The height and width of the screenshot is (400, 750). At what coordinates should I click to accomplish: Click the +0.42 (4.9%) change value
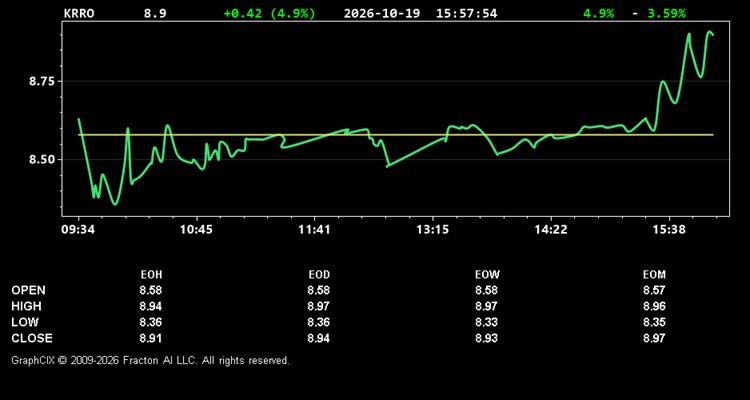coord(269,13)
